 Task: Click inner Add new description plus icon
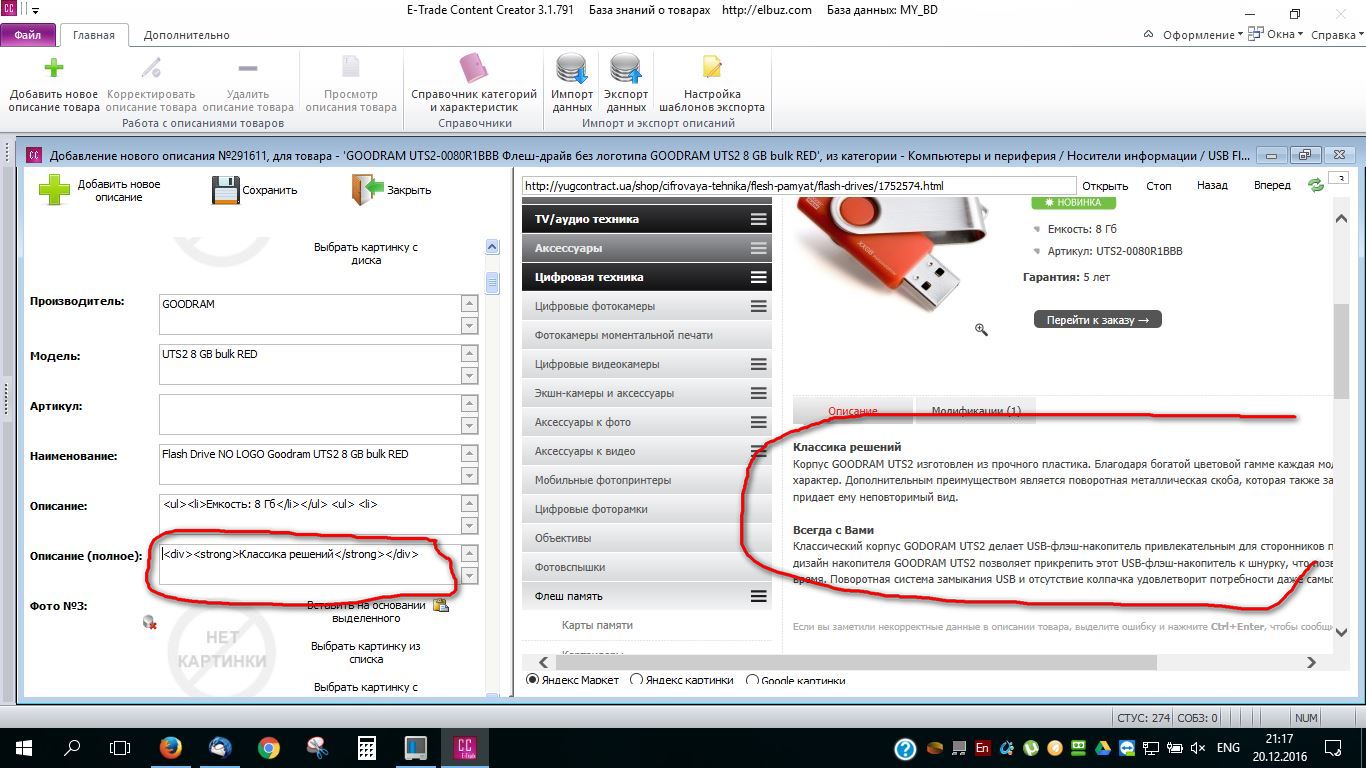[x=54, y=190]
